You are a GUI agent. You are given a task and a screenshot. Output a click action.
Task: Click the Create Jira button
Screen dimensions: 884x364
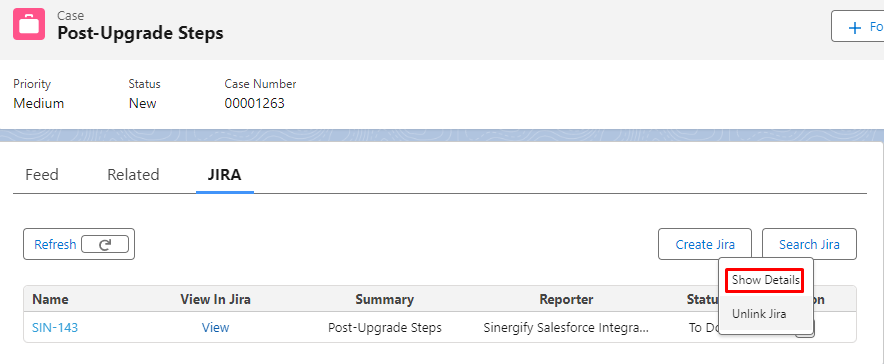[x=705, y=244]
